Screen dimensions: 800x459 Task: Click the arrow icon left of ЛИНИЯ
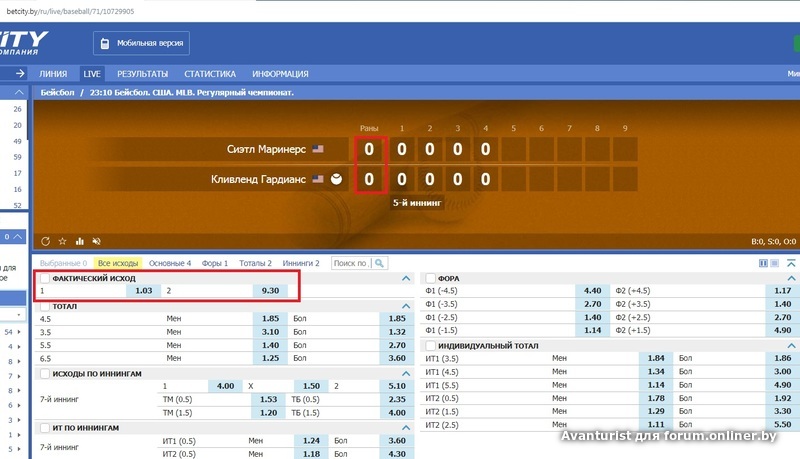pos(20,73)
